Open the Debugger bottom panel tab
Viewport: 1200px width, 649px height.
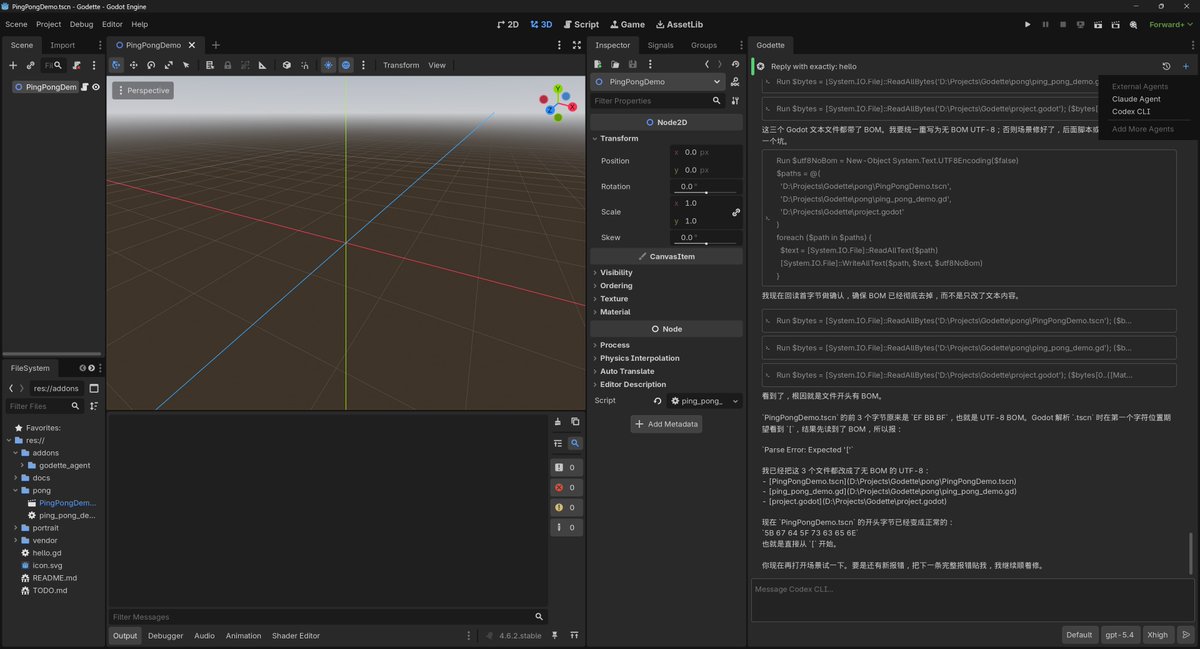pyautogui.click(x=166, y=635)
